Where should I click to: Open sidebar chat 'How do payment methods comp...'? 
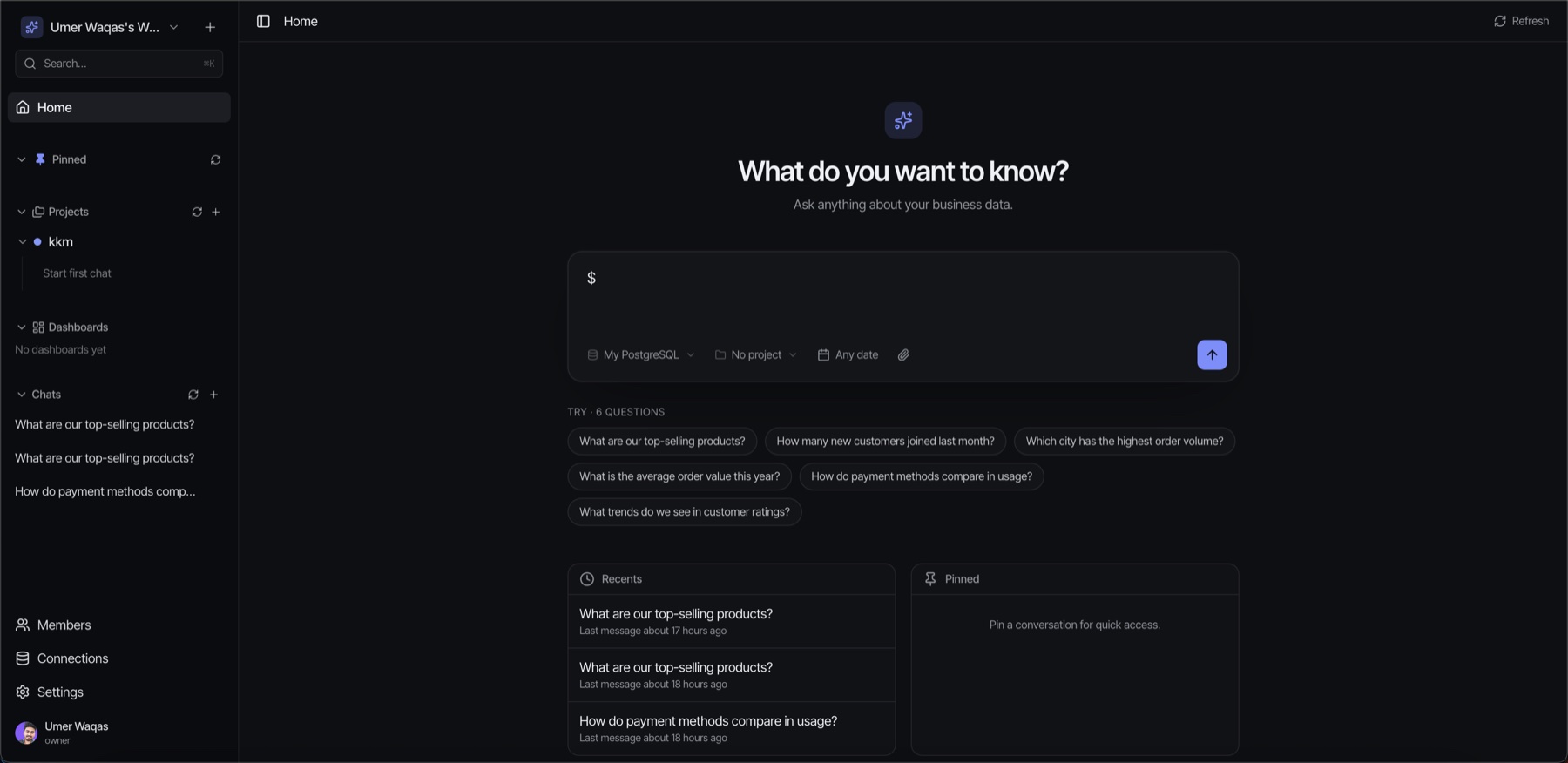point(105,491)
